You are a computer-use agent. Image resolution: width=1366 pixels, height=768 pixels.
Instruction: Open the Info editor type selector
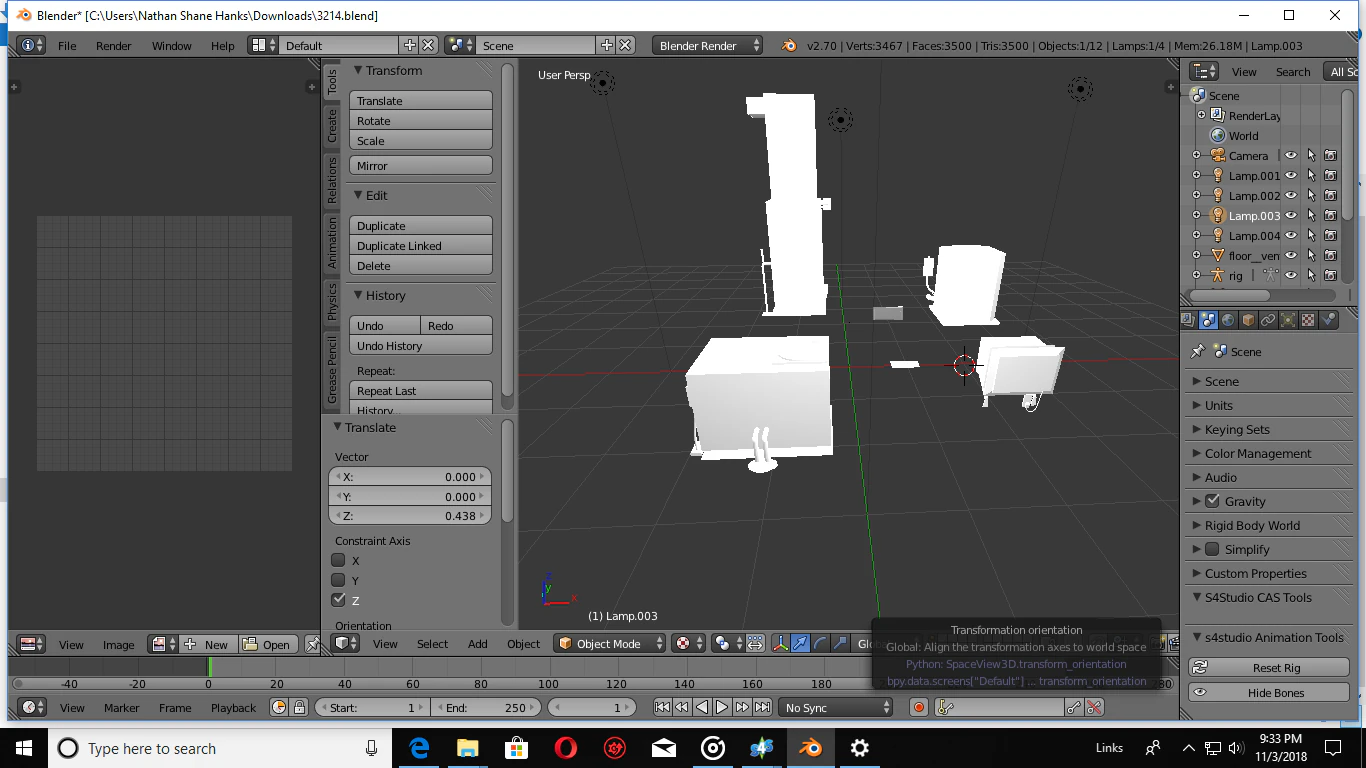point(31,45)
